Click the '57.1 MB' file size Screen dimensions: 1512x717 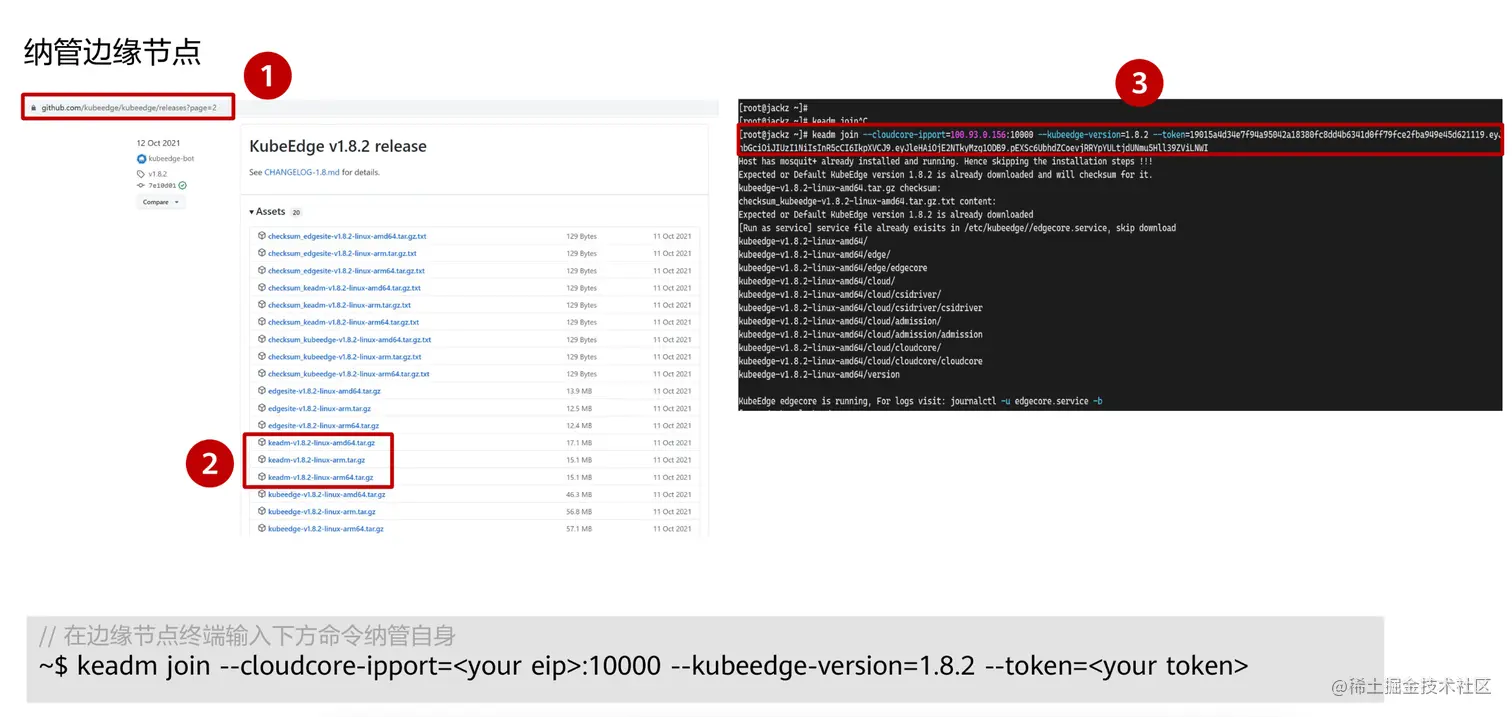click(579, 528)
